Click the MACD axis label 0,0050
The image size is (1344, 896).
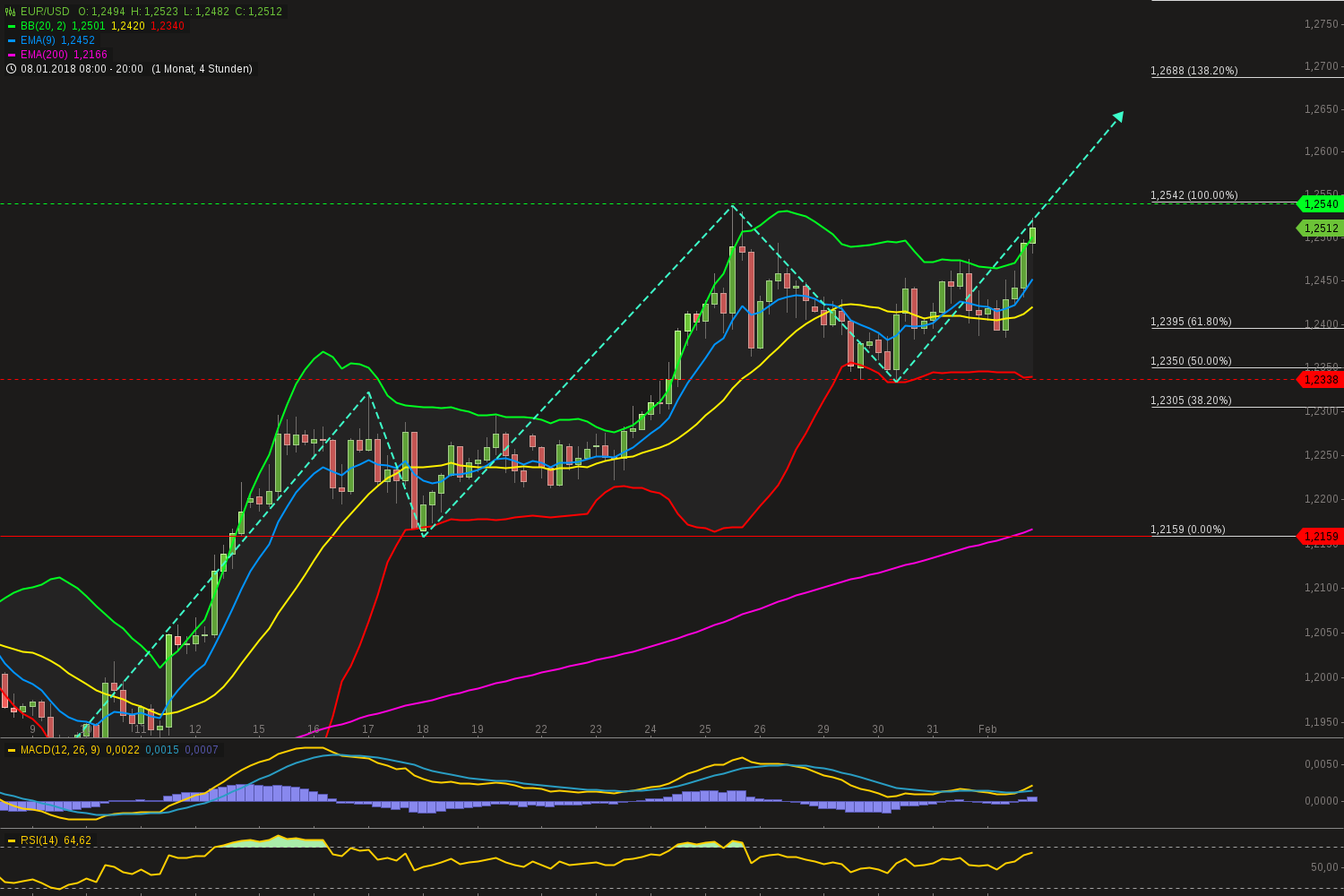pyautogui.click(x=1322, y=764)
